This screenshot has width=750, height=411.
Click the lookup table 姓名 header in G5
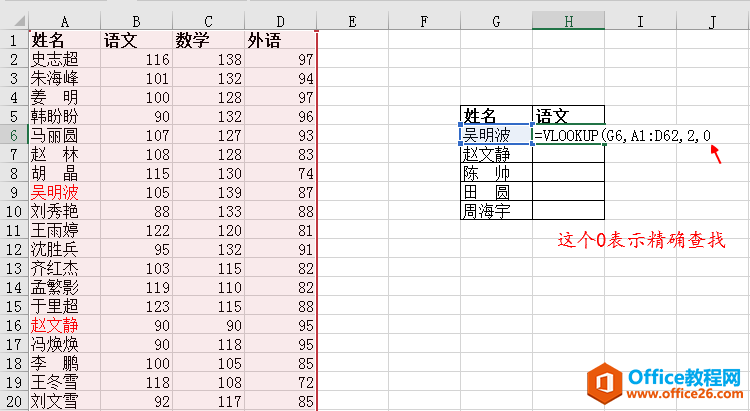[496, 115]
